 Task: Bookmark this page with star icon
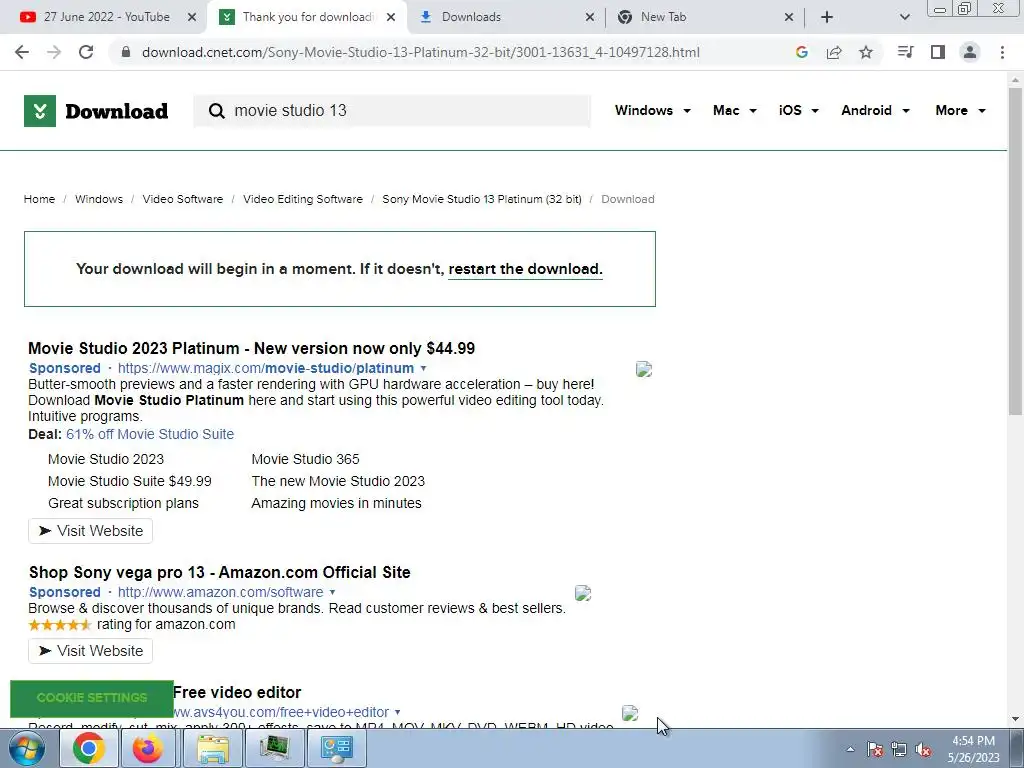(x=866, y=52)
